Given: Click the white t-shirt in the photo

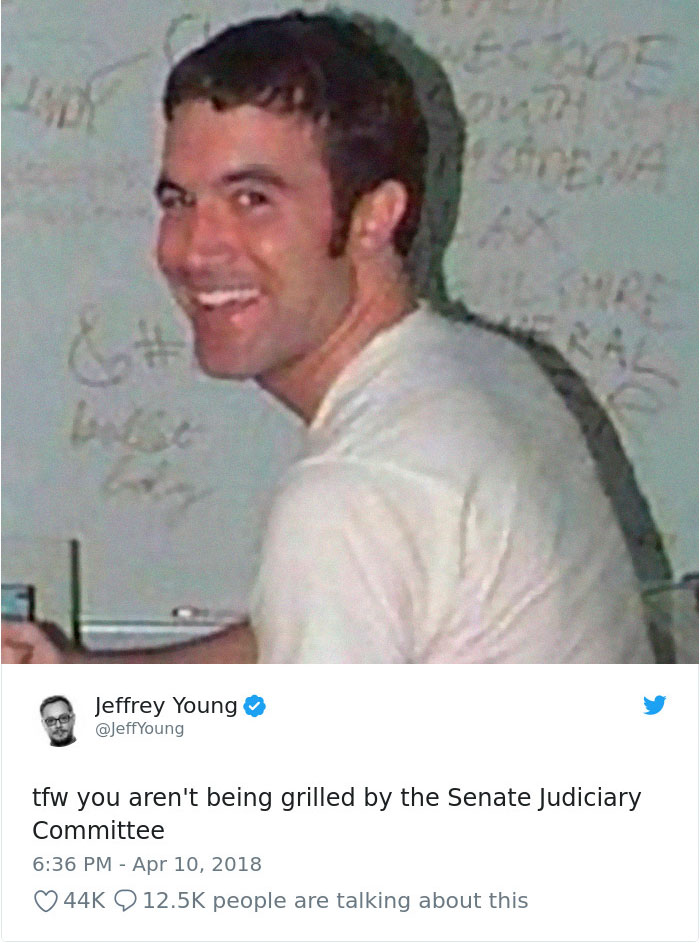Looking at the screenshot, I should tap(445, 499).
